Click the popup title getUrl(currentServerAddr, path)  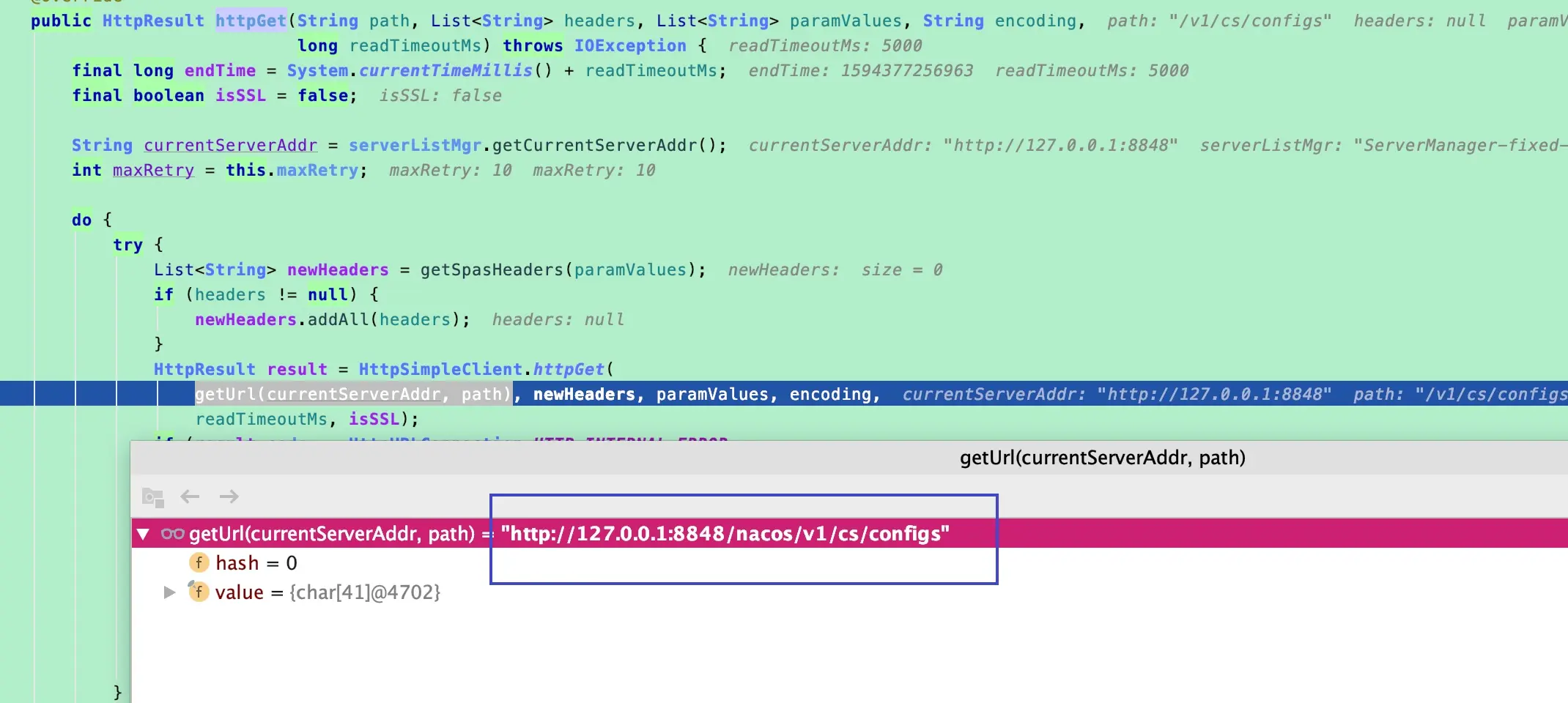click(x=1102, y=458)
